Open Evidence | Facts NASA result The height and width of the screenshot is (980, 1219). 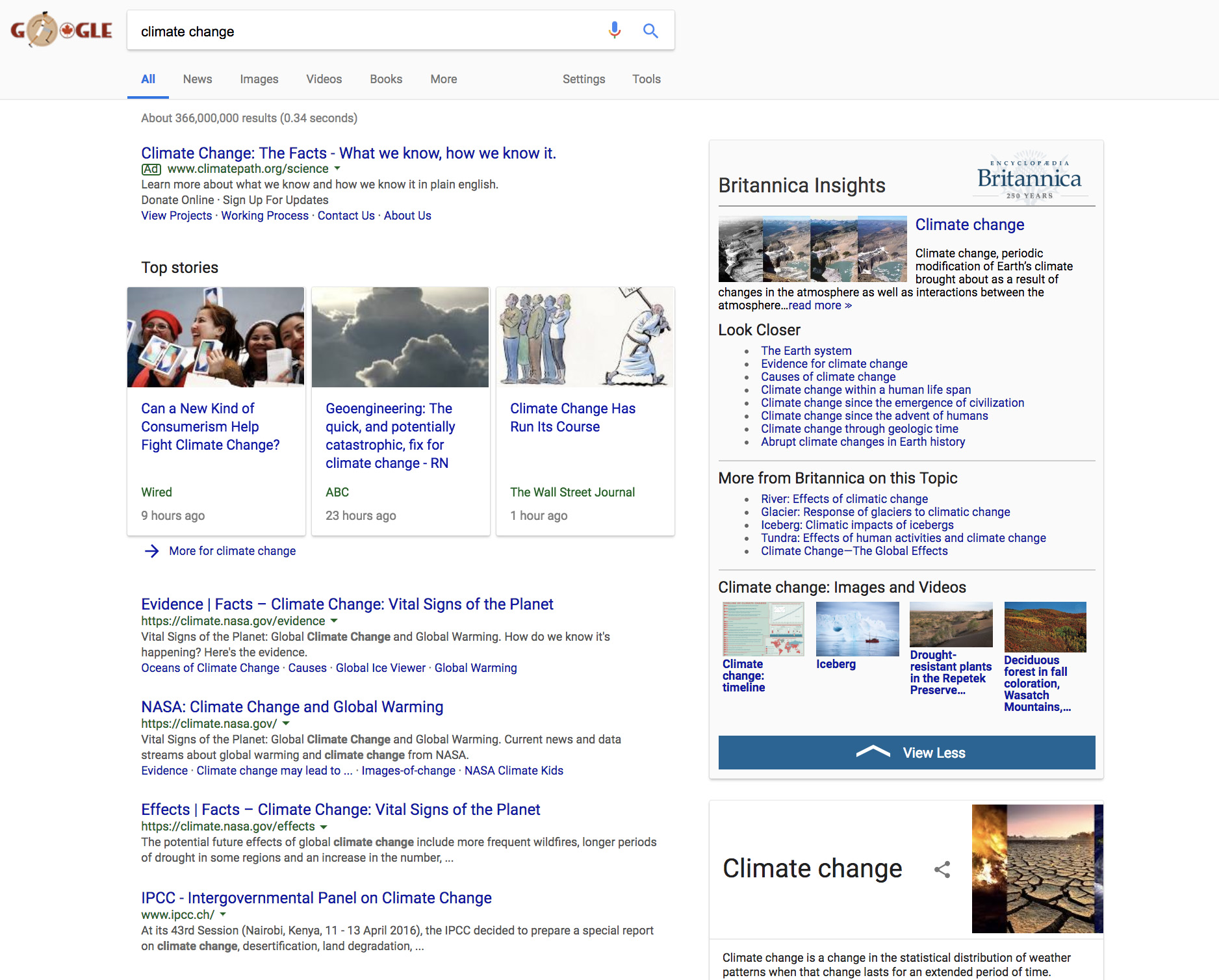(348, 604)
